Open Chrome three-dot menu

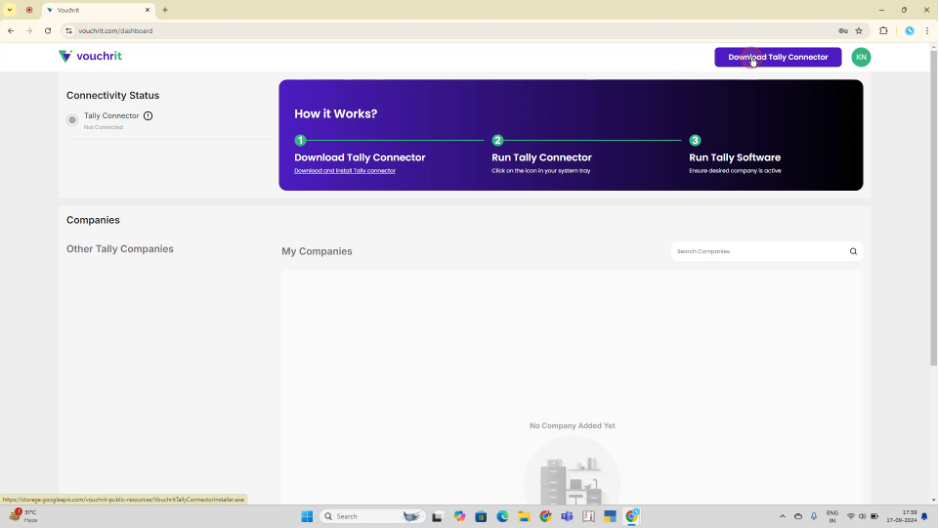click(x=927, y=31)
